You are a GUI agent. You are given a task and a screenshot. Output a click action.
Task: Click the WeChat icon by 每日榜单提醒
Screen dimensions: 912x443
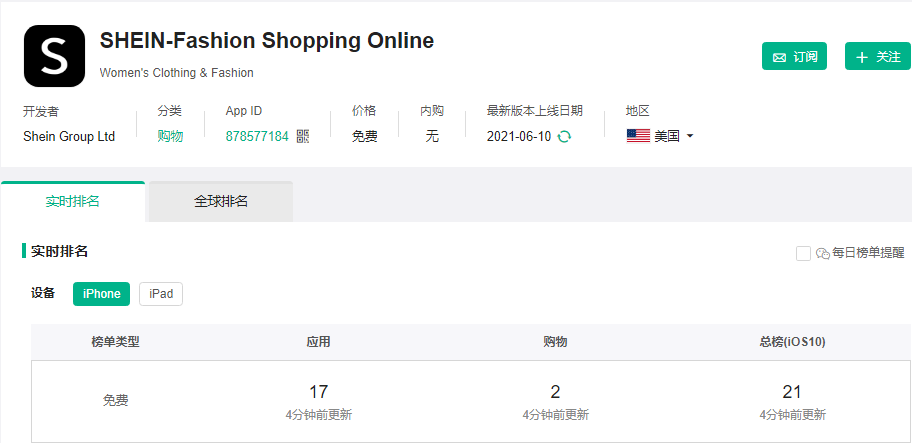[822, 253]
